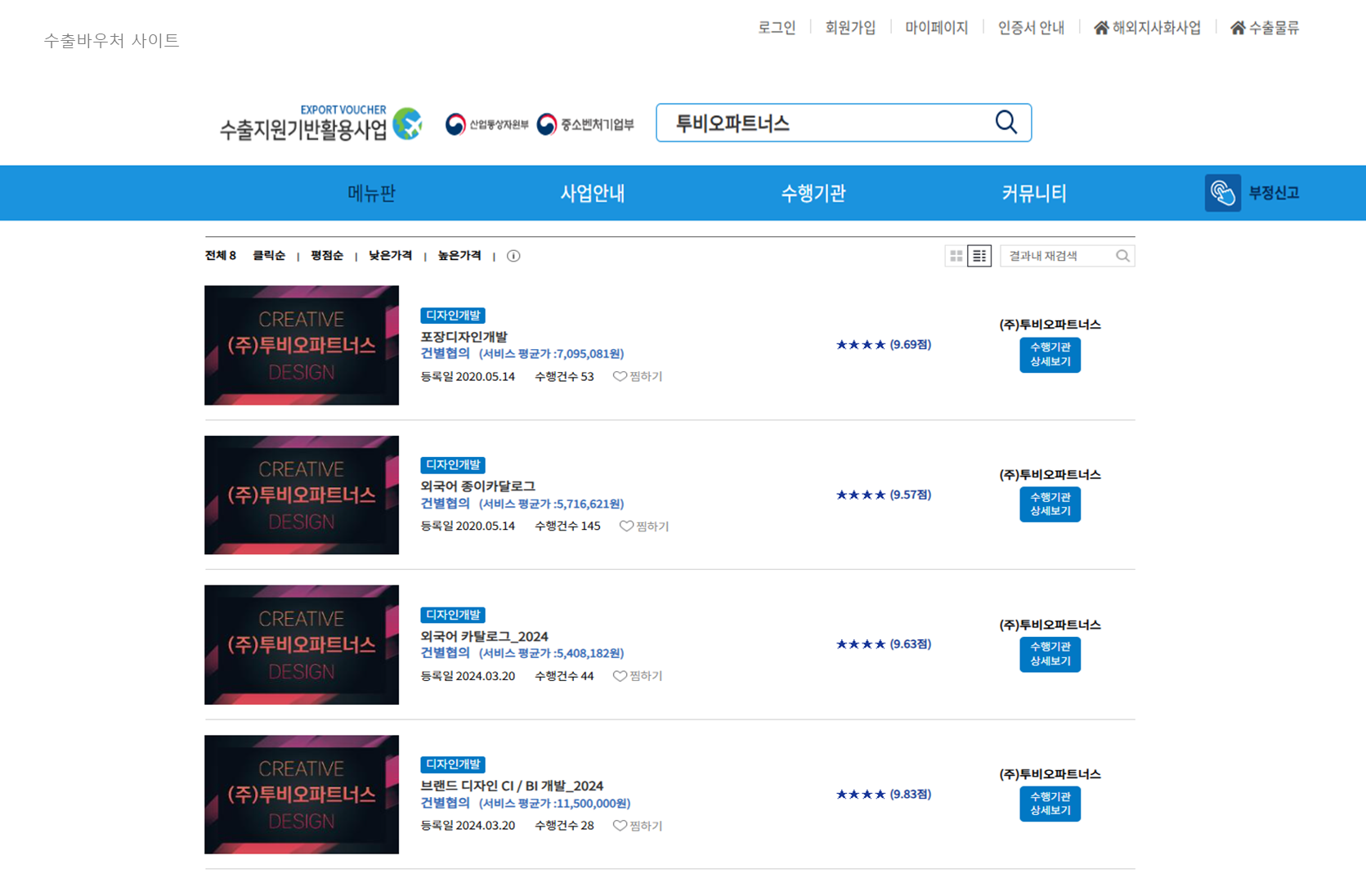Toggle 찜하기 heart for 외국어 종이카달로그
This screenshot has width=1366, height=896.
pyautogui.click(x=626, y=526)
